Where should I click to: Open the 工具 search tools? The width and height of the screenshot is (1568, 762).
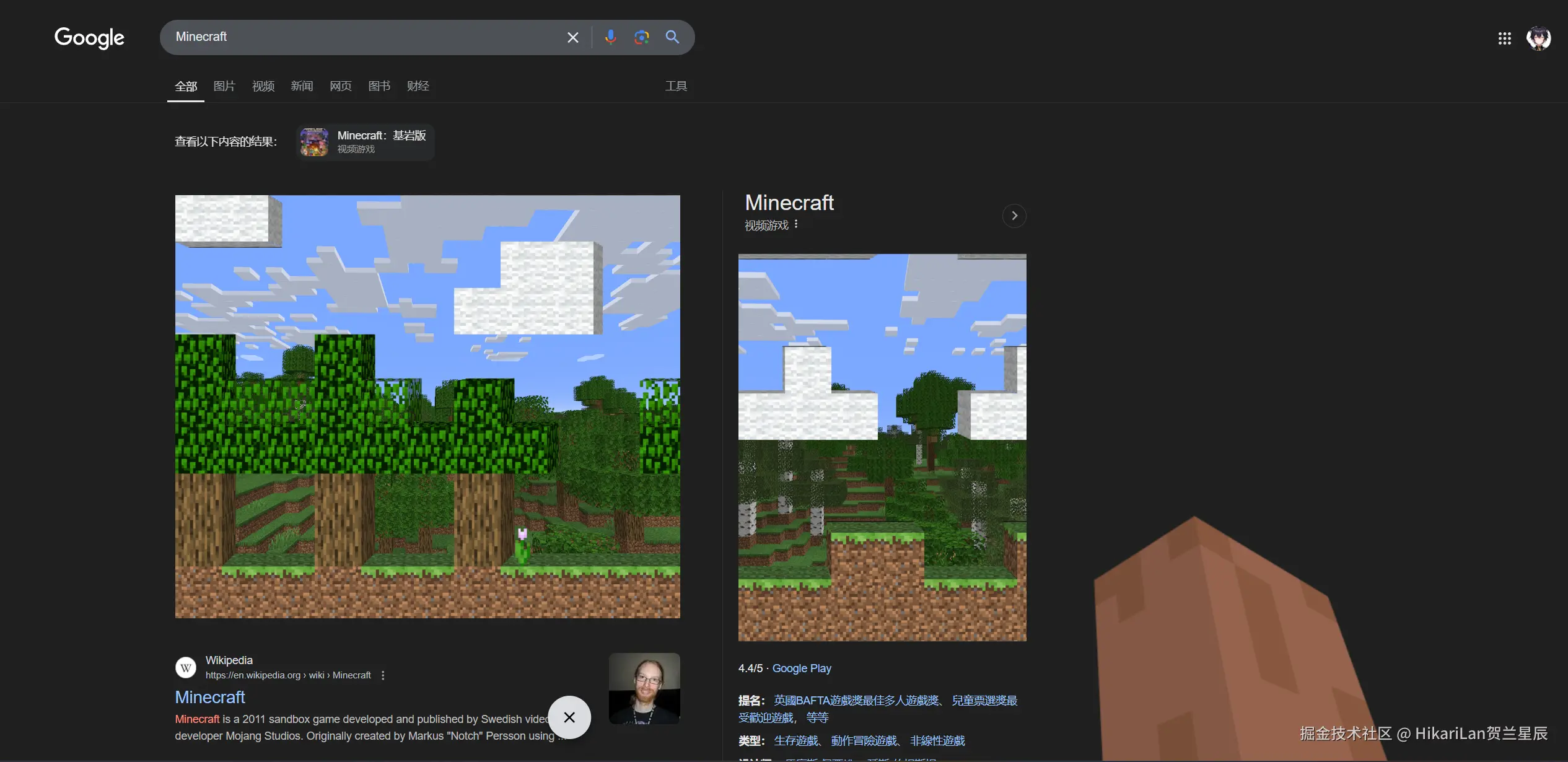[x=675, y=86]
